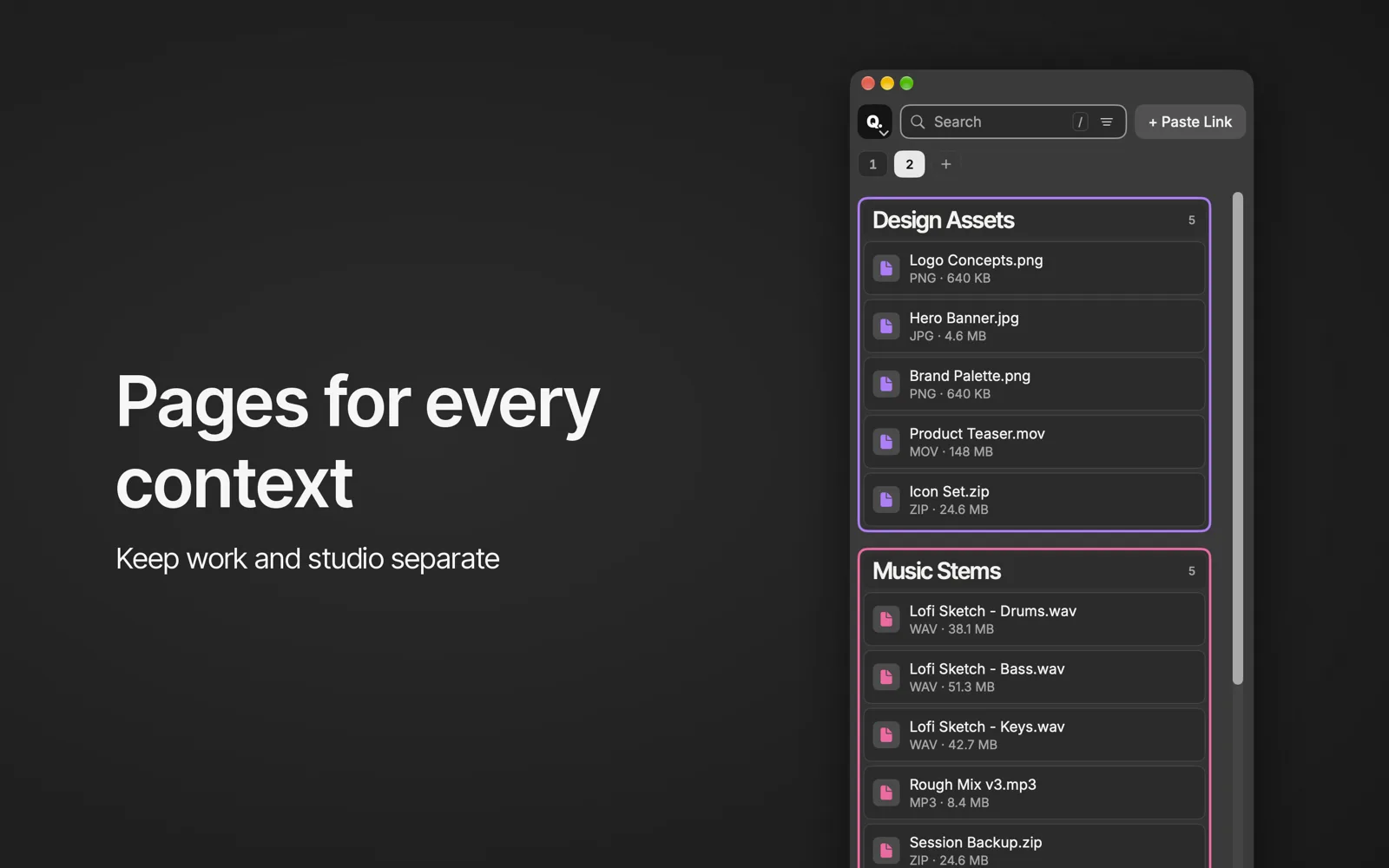Open the filter lines icon in search
The width and height of the screenshot is (1389, 868).
(x=1106, y=122)
